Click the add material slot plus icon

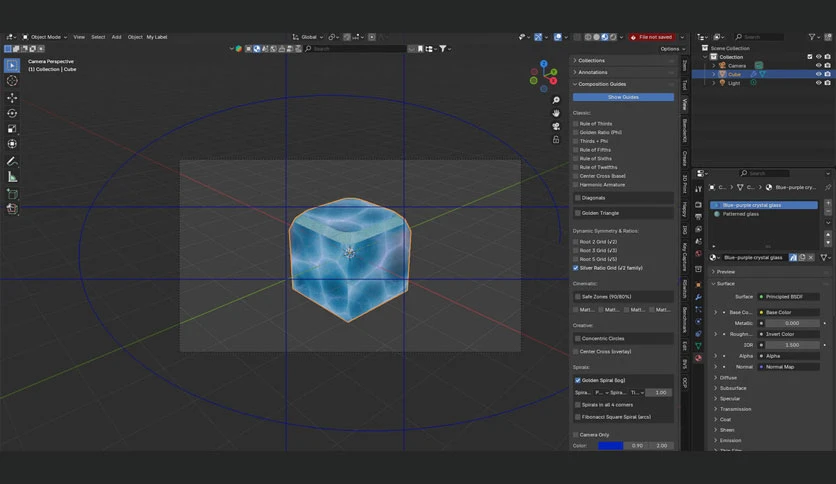[827, 203]
